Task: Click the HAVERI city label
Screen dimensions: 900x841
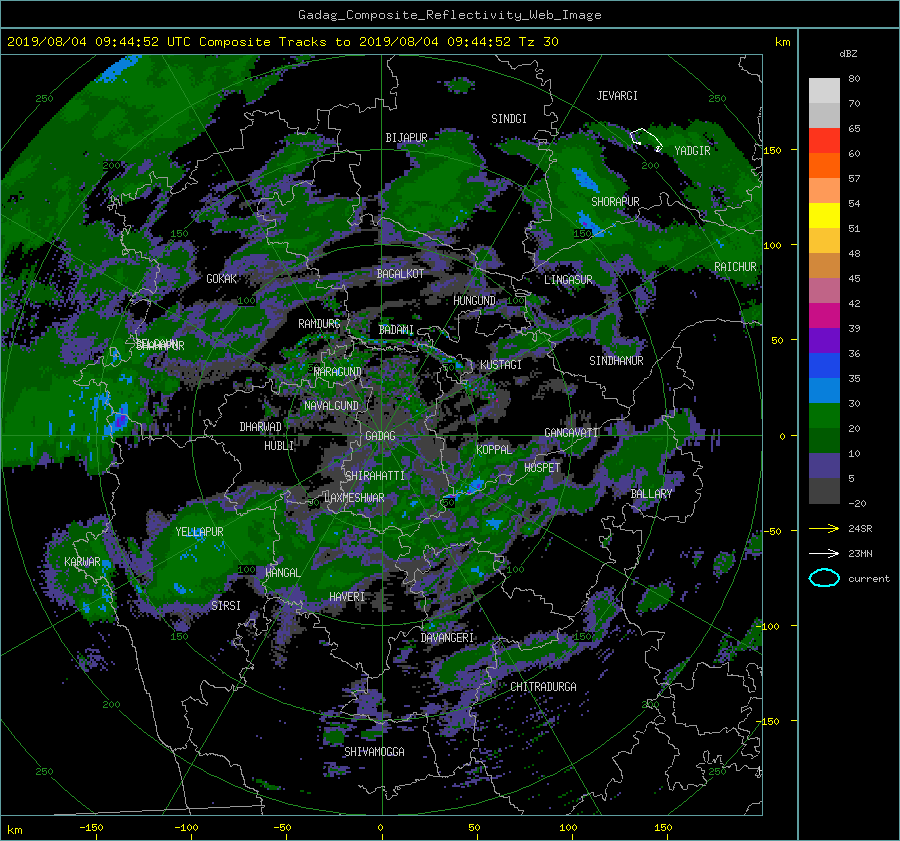Action: click(x=347, y=597)
